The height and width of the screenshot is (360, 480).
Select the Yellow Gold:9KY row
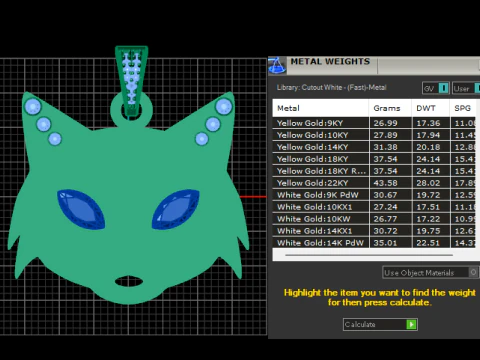pyautogui.click(x=374, y=123)
